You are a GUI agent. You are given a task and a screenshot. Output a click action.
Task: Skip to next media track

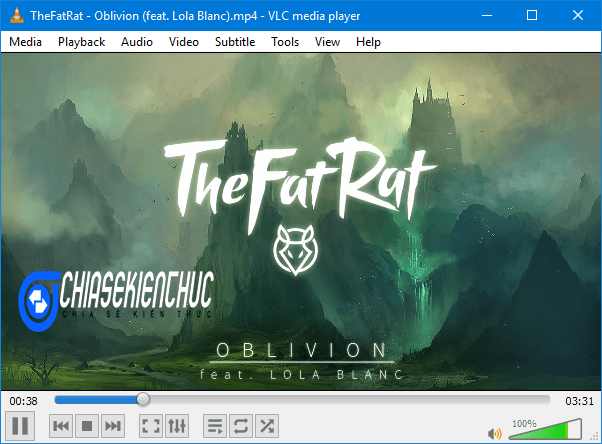tap(113, 426)
